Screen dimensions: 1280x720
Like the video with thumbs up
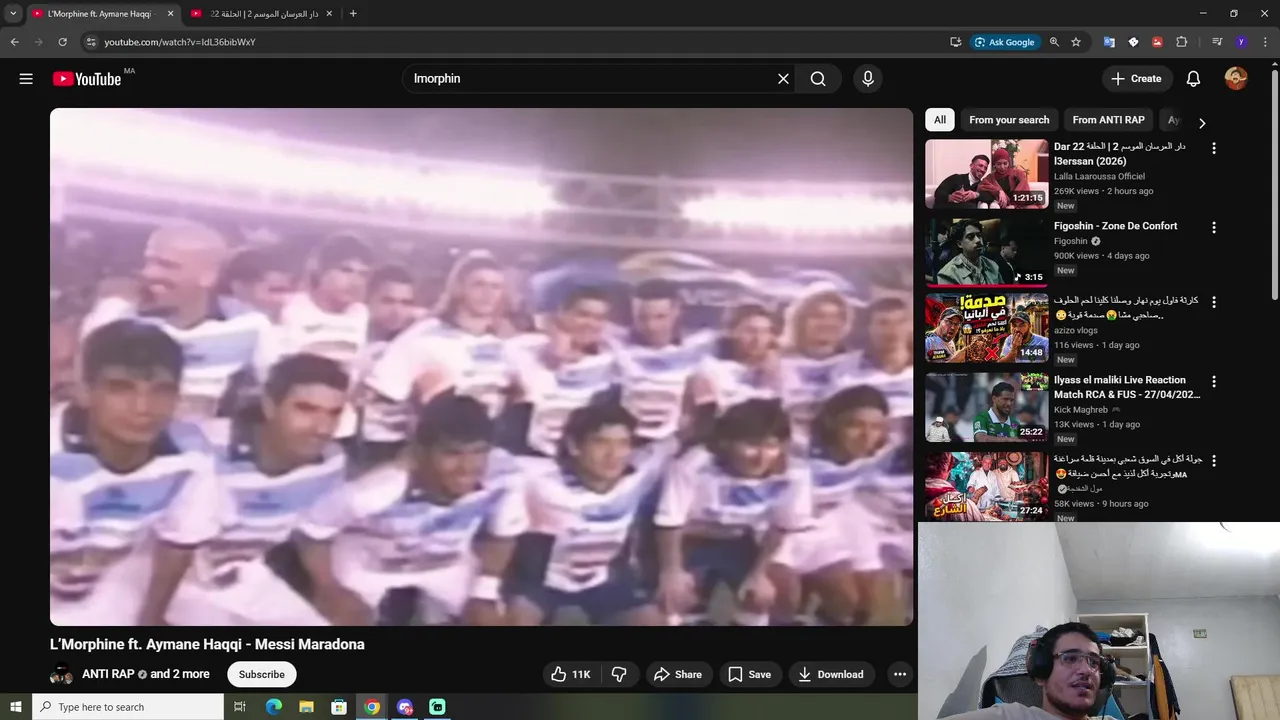(570, 674)
